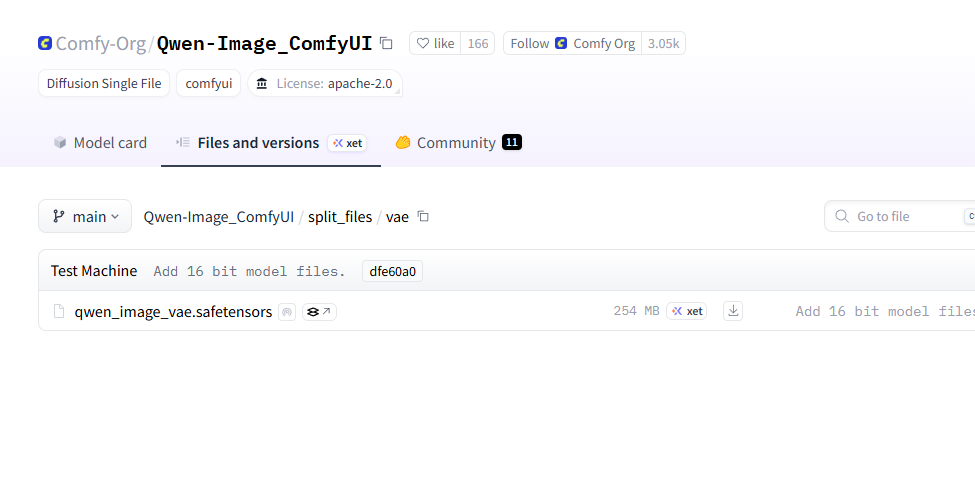Screen dimensions: 975x497
Task: Switch to the Model card tab
Action: pos(100,143)
